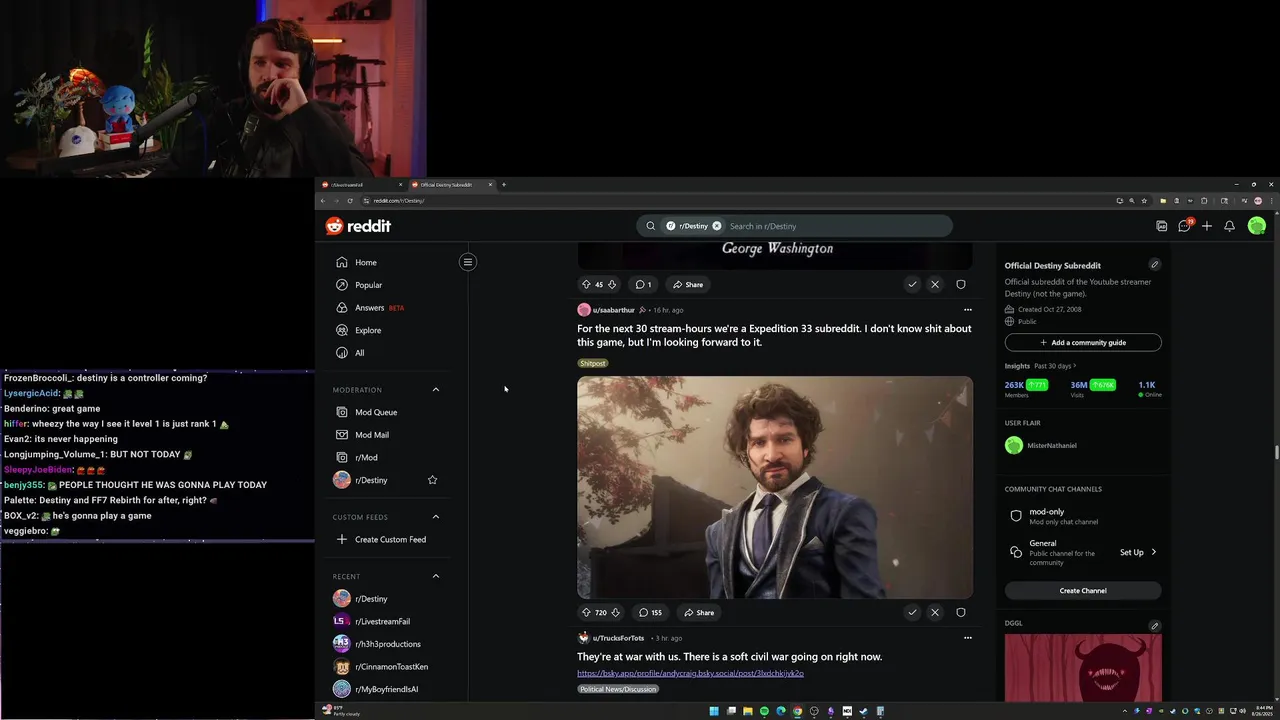Downvote the Expedition 33 post with 720 points

pos(616,612)
